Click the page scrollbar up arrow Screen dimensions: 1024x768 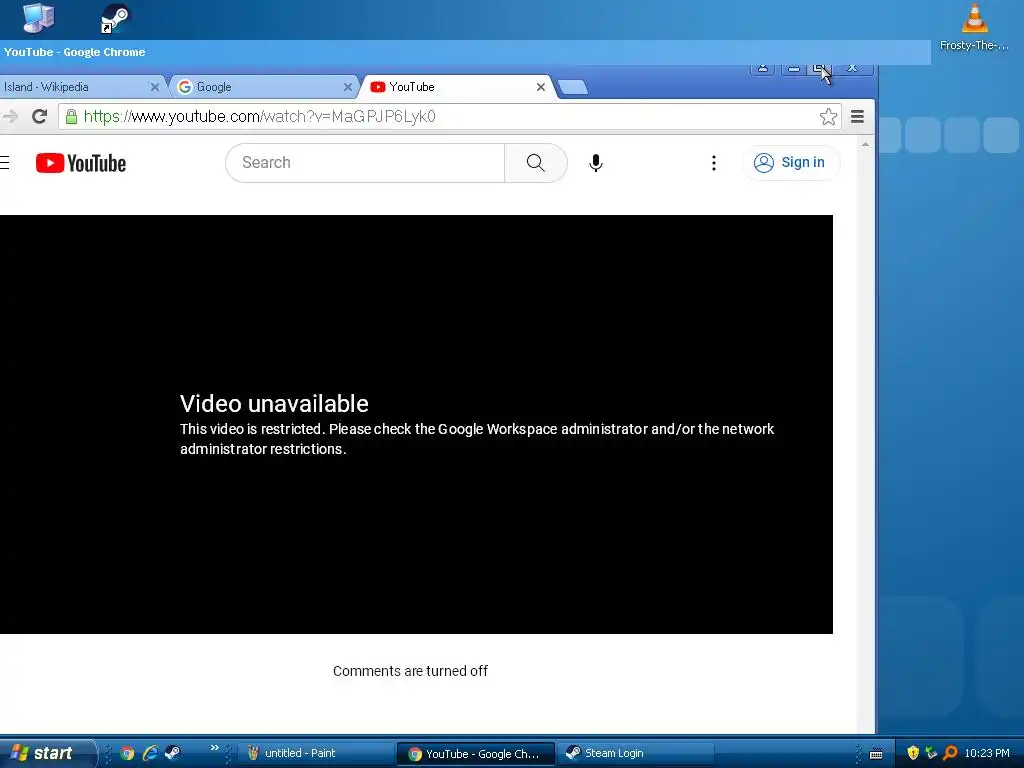(865, 144)
